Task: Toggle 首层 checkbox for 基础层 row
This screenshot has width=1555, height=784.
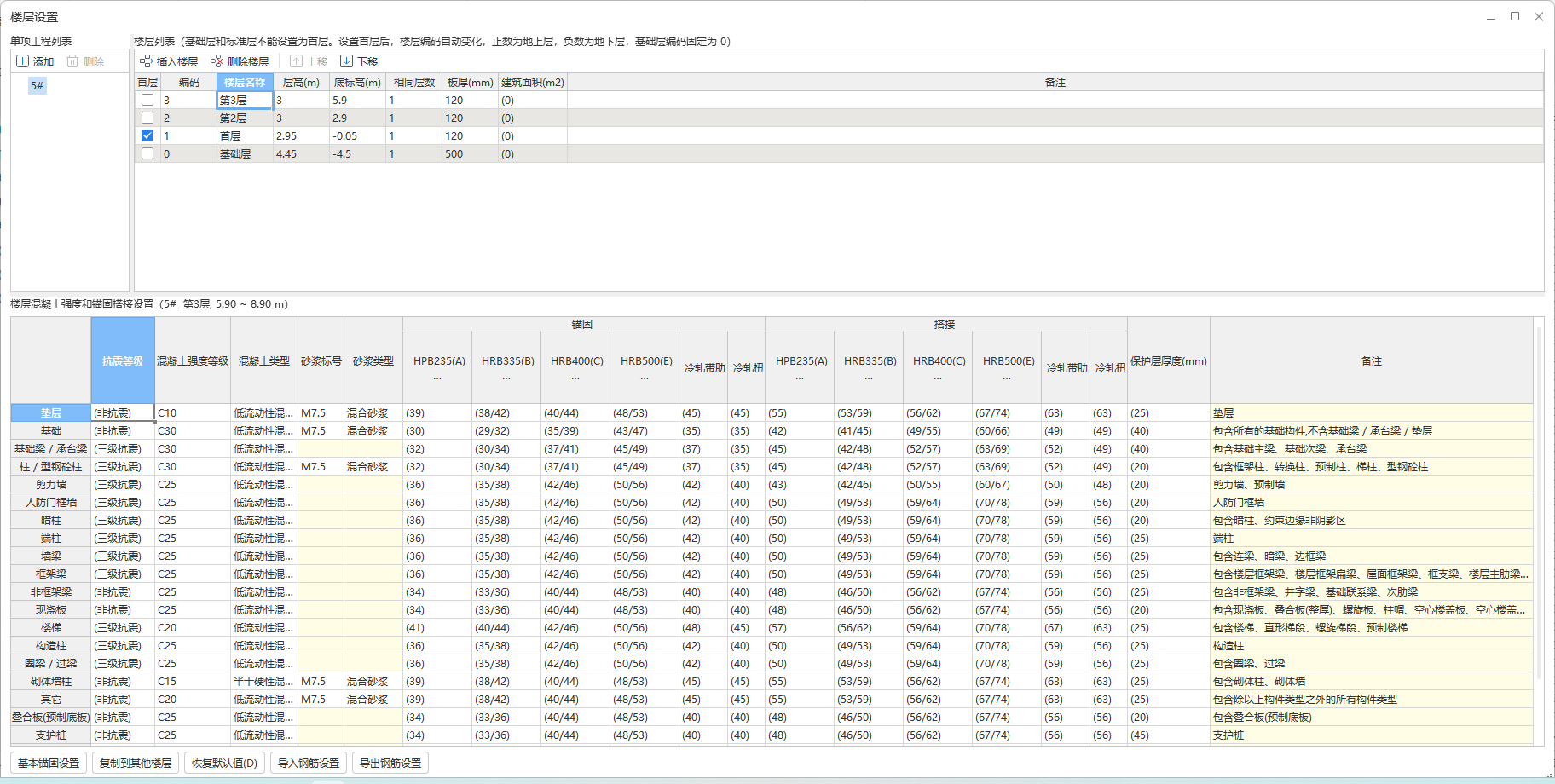Action: [x=147, y=153]
